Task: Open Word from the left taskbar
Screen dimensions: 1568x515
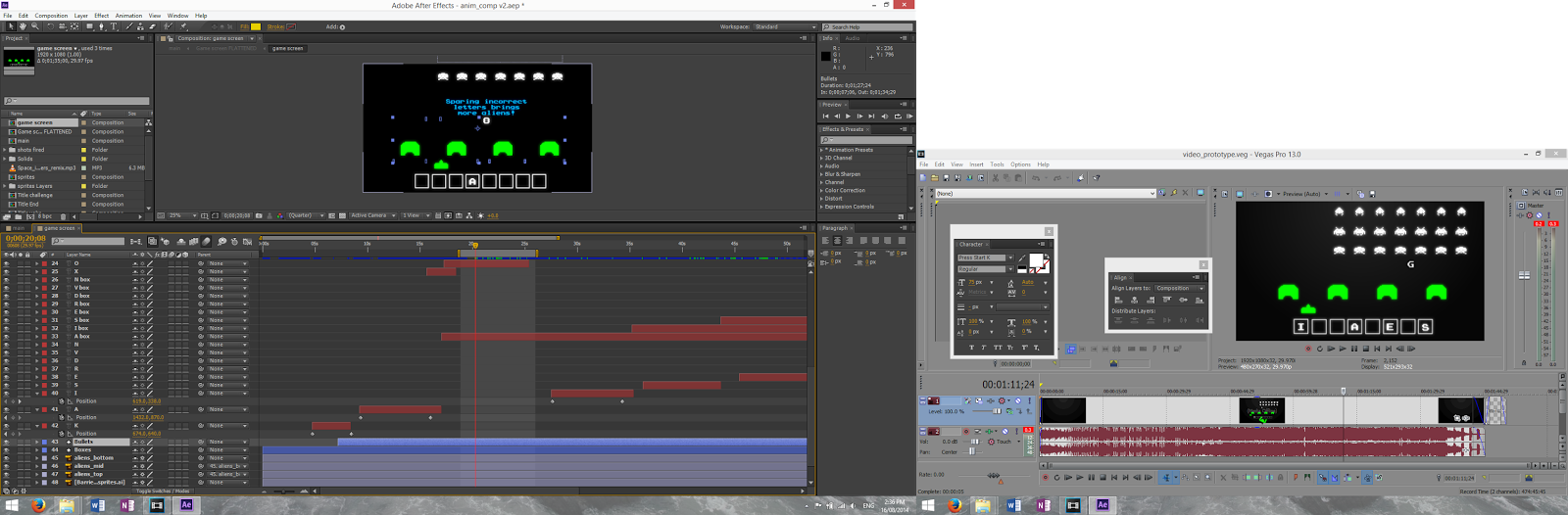Action: click(x=97, y=505)
